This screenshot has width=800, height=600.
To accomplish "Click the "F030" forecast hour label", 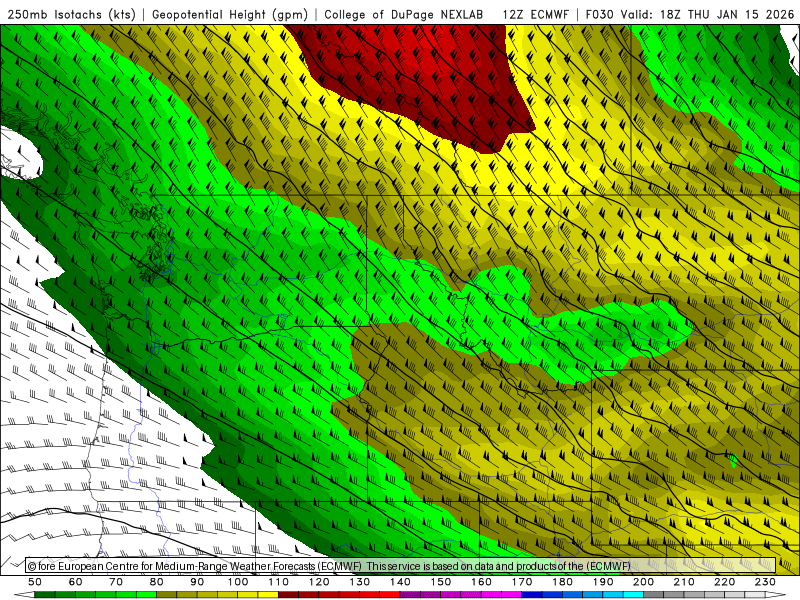I will 599,15.
